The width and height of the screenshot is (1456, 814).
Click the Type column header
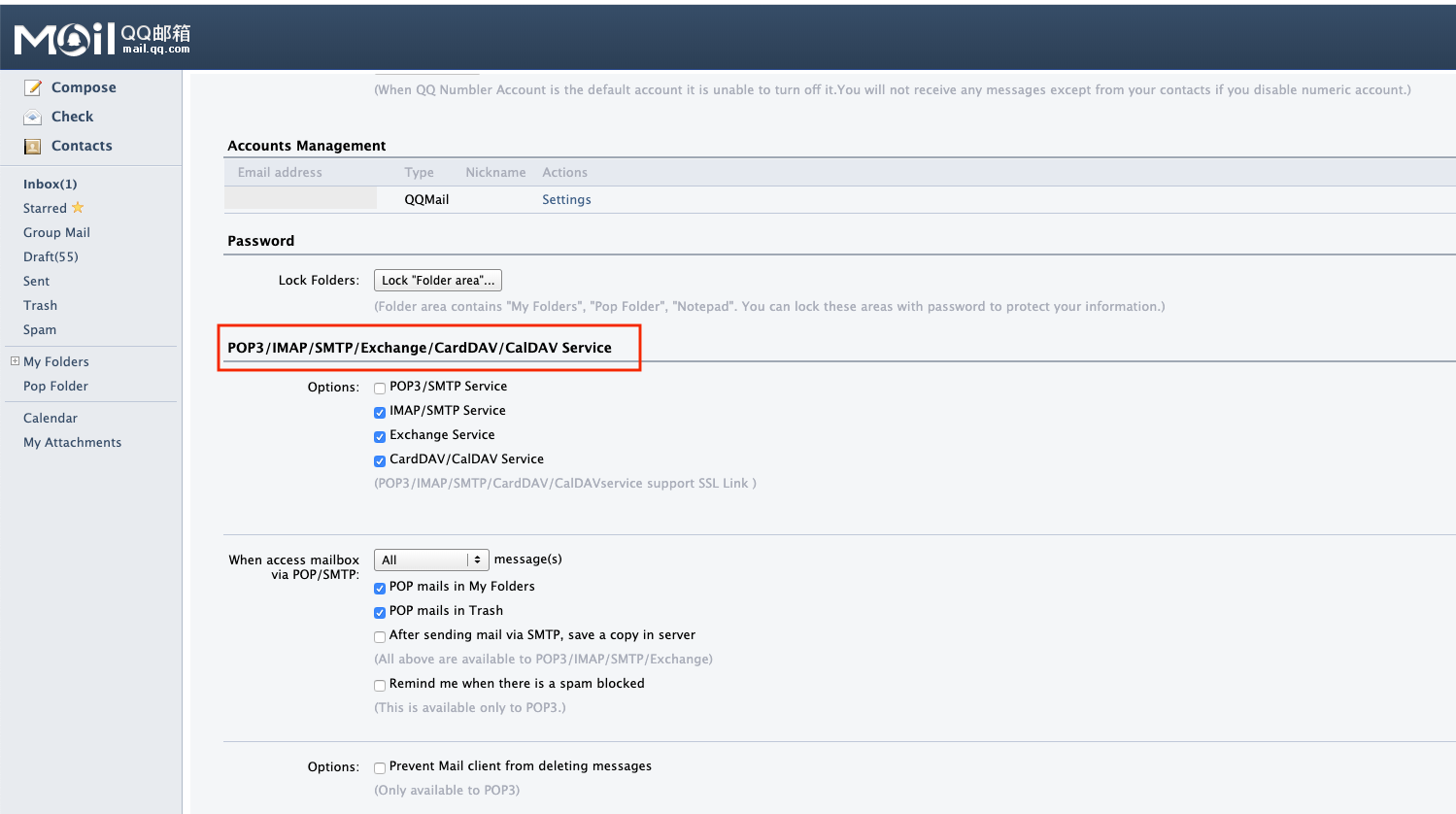(x=420, y=172)
